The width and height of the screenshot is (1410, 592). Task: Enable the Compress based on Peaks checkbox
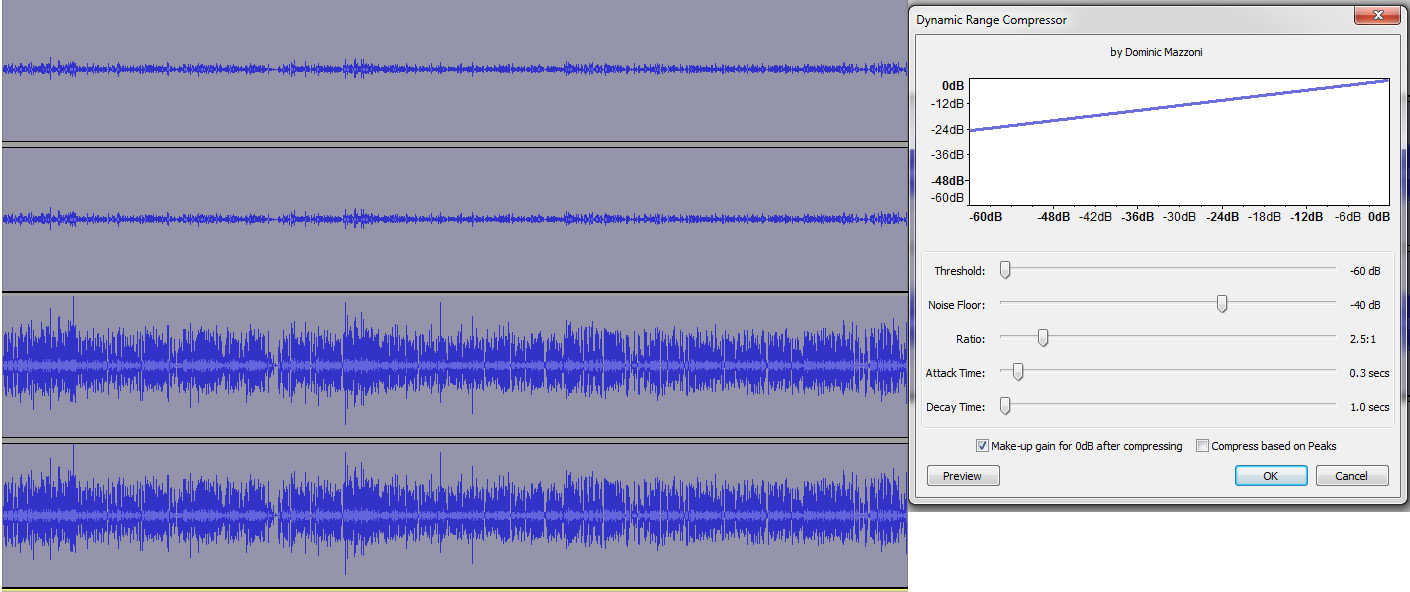coord(1203,445)
